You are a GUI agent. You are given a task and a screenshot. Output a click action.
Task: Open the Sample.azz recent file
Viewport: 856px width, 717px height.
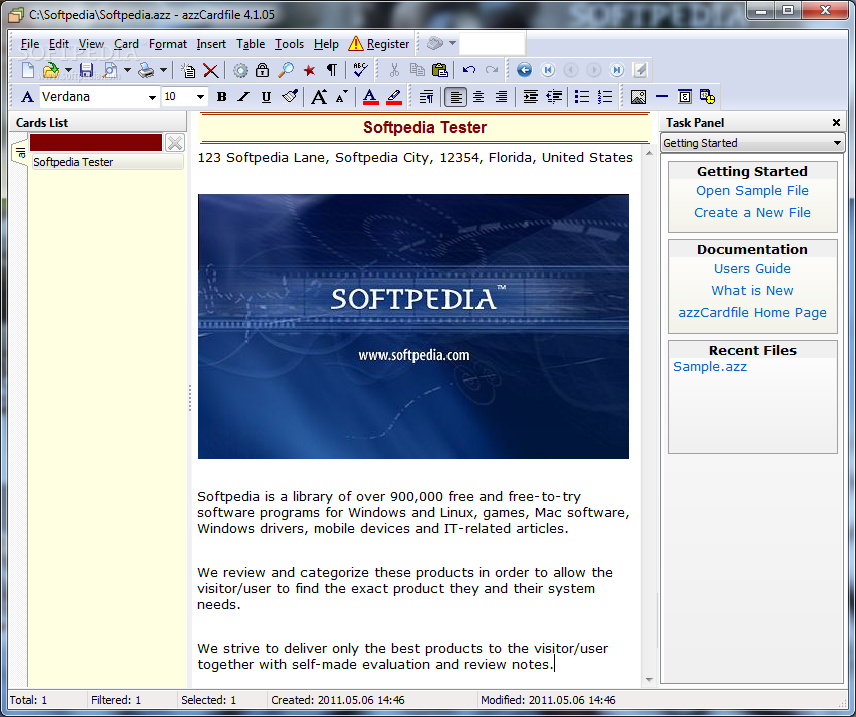pyautogui.click(x=710, y=366)
